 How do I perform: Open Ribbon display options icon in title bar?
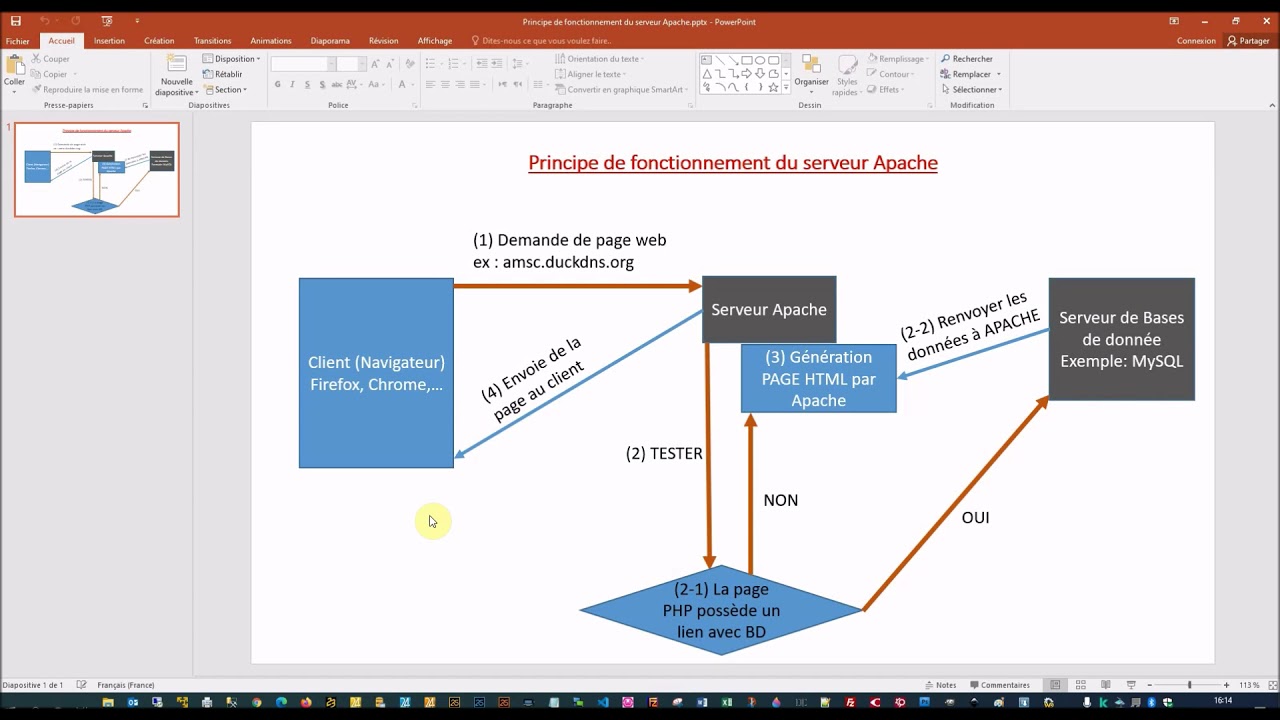(x=1174, y=20)
